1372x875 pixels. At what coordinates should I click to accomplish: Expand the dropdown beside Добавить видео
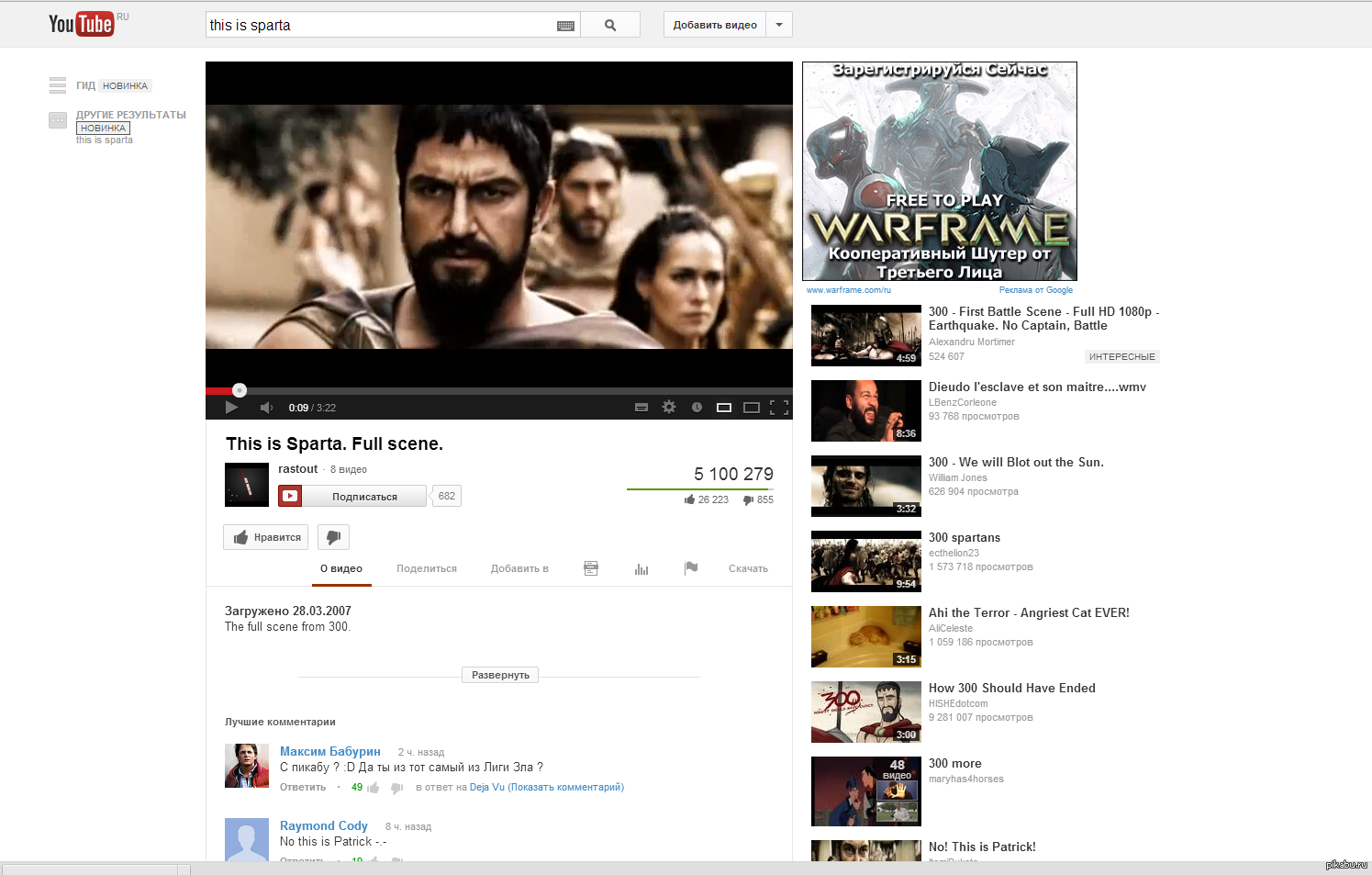click(779, 25)
